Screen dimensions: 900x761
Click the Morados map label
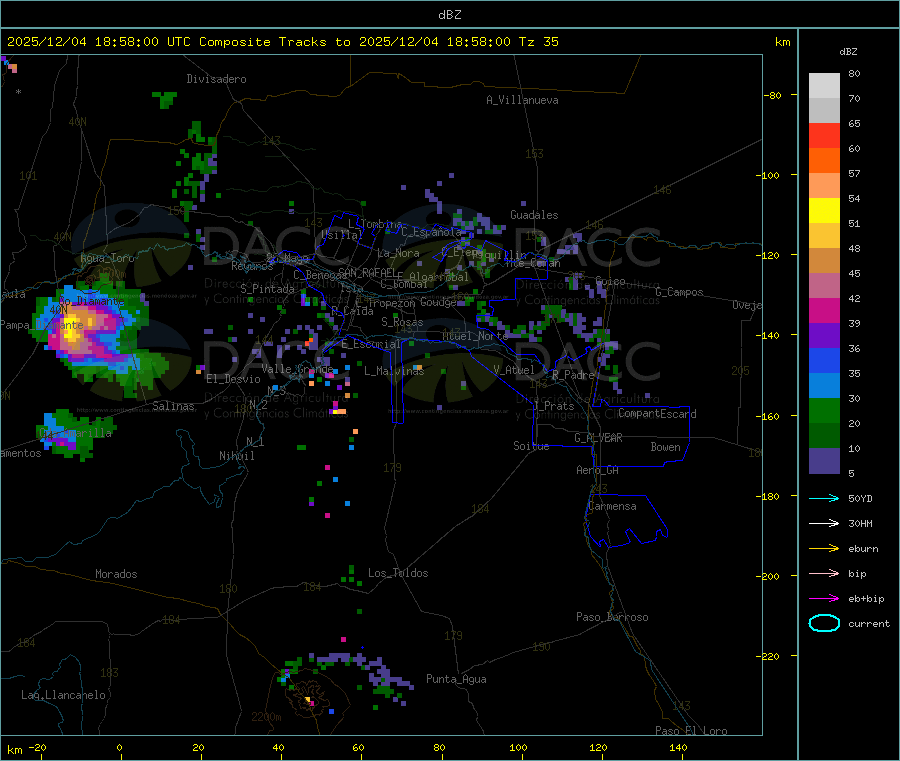[117, 574]
